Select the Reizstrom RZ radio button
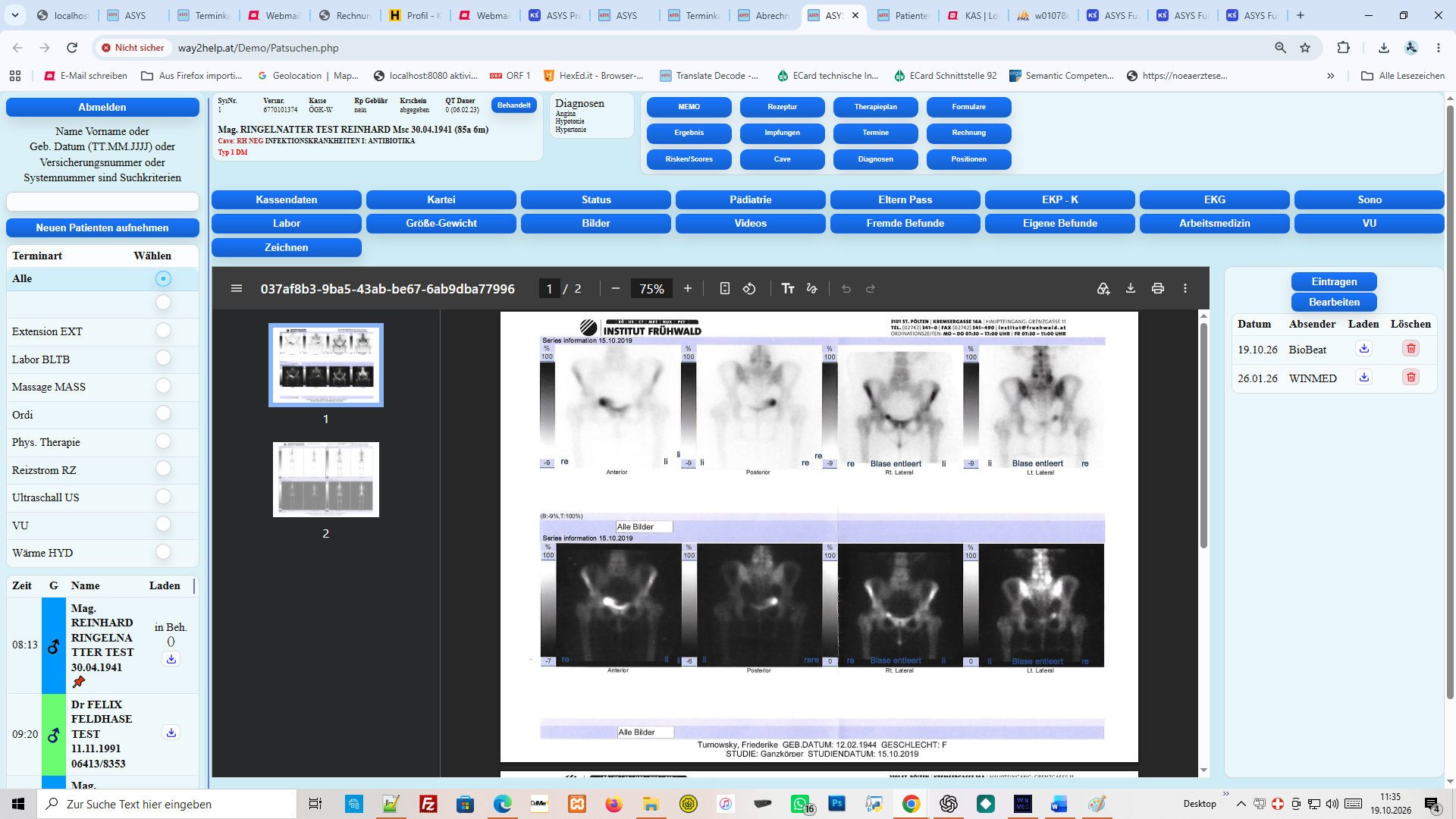 coord(163,469)
